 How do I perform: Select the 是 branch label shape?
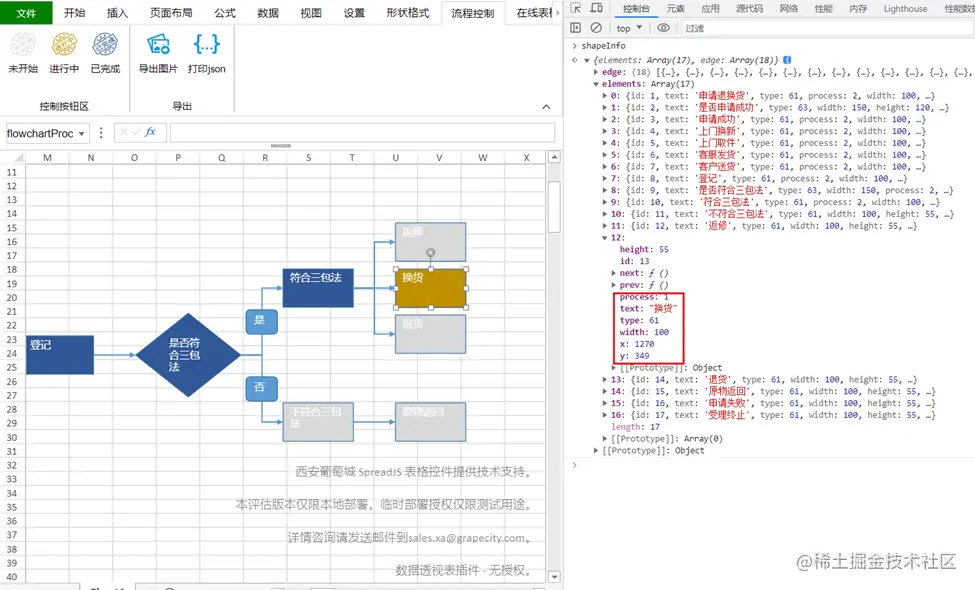point(261,321)
